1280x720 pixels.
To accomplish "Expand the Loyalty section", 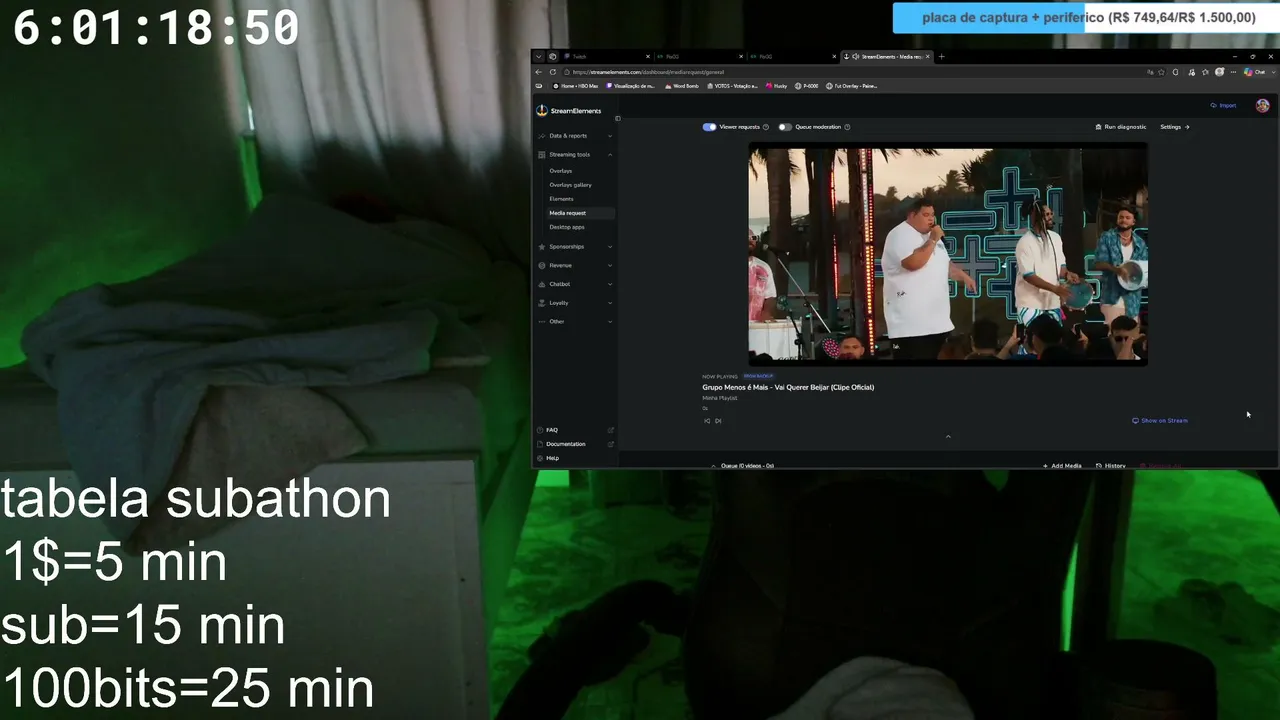I will pyautogui.click(x=575, y=303).
